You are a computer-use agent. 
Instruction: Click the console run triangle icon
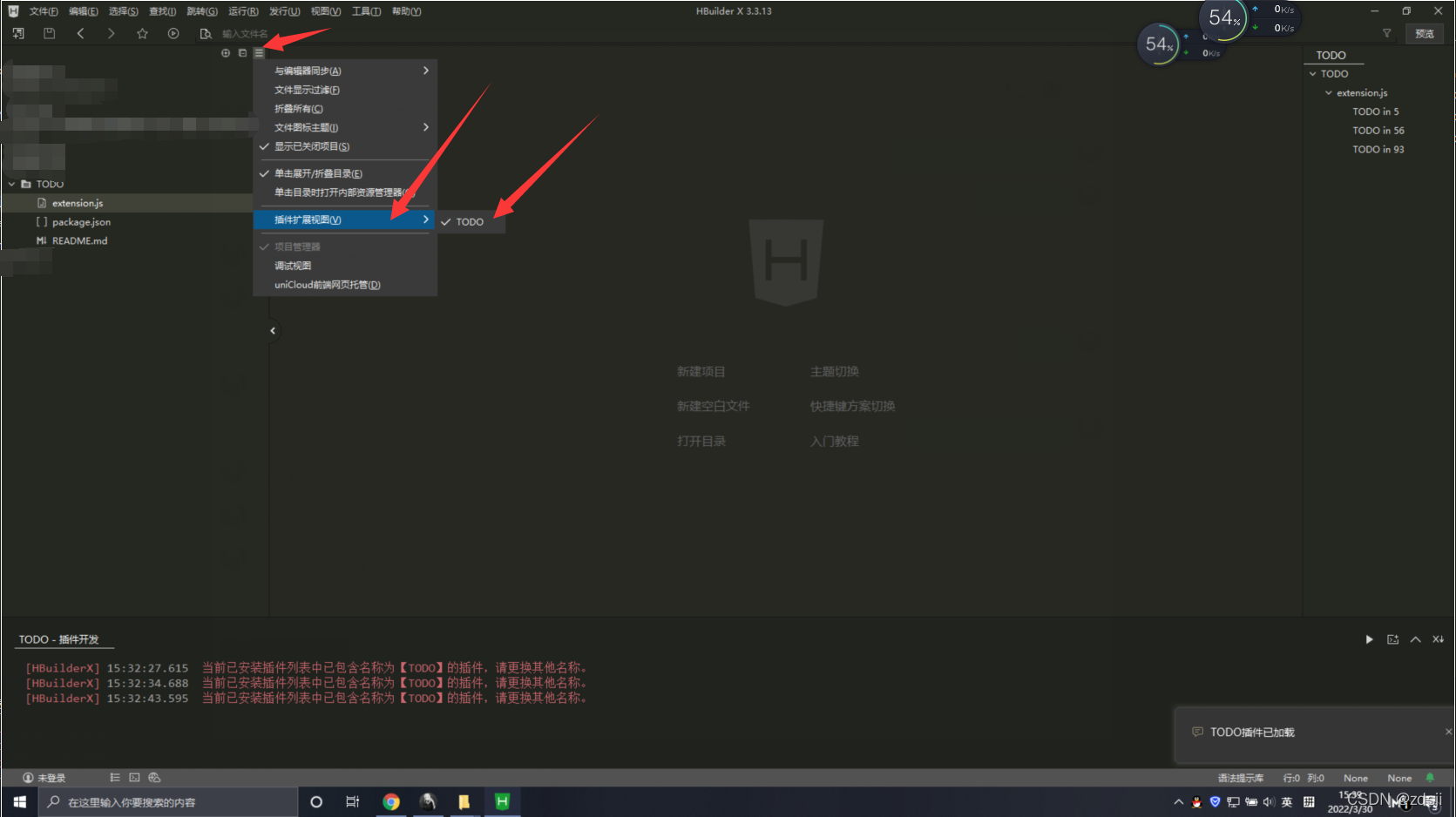(1369, 639)
